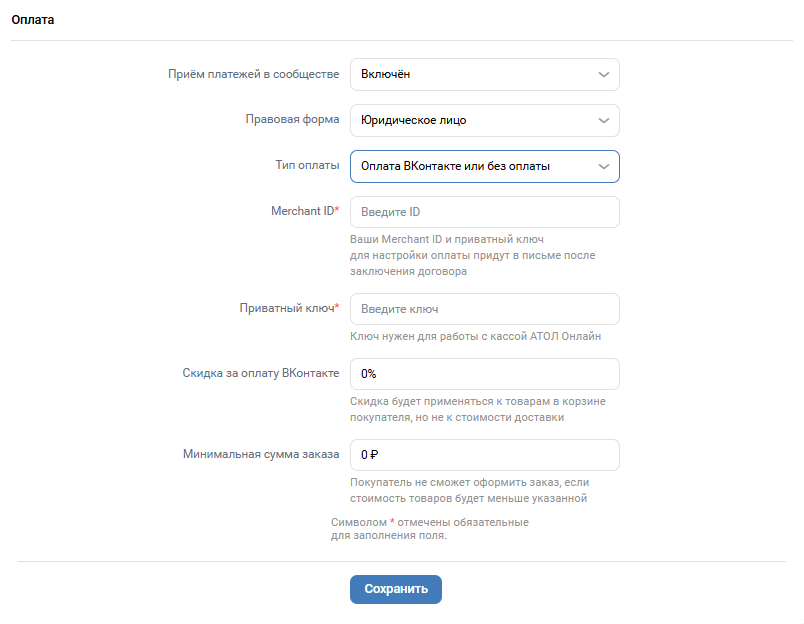Screen dimensions: 804x624
Task: Focus the Merchant ID input field
Action: 485,212
